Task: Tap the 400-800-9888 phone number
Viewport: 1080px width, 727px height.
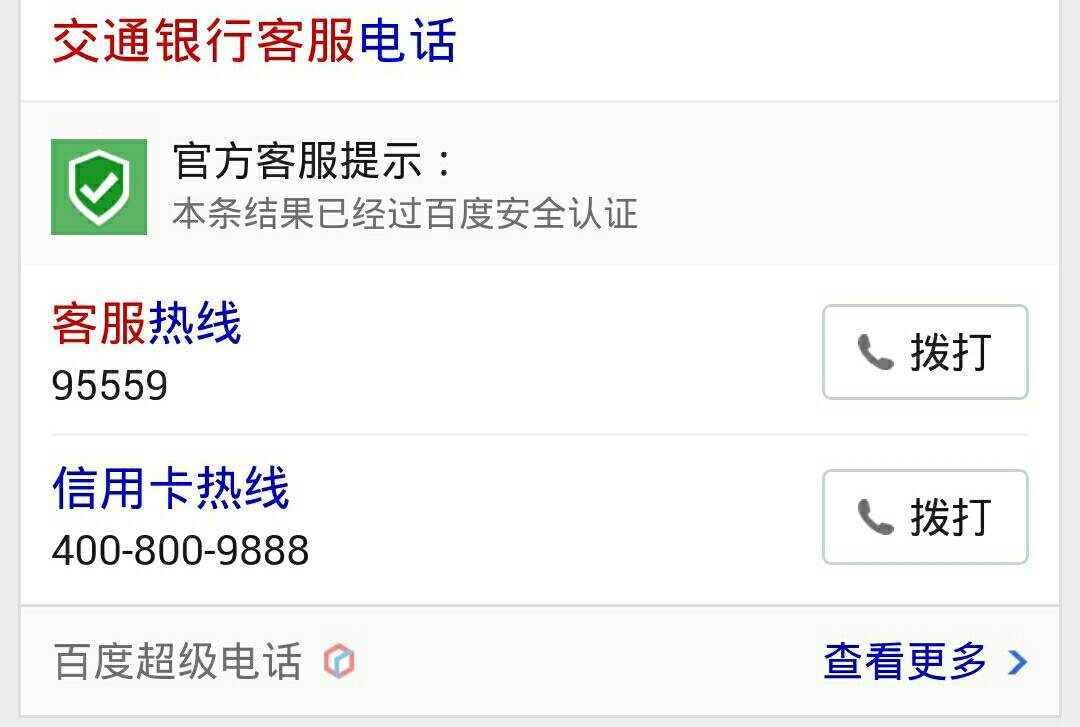Action: pyautogui.click(x=180, y=551)
